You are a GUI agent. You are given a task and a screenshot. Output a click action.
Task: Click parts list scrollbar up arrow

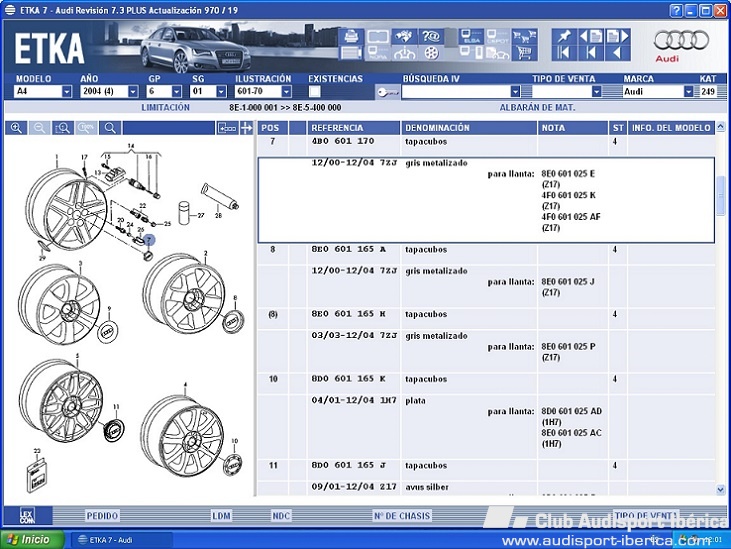click(x=721, y=126)
